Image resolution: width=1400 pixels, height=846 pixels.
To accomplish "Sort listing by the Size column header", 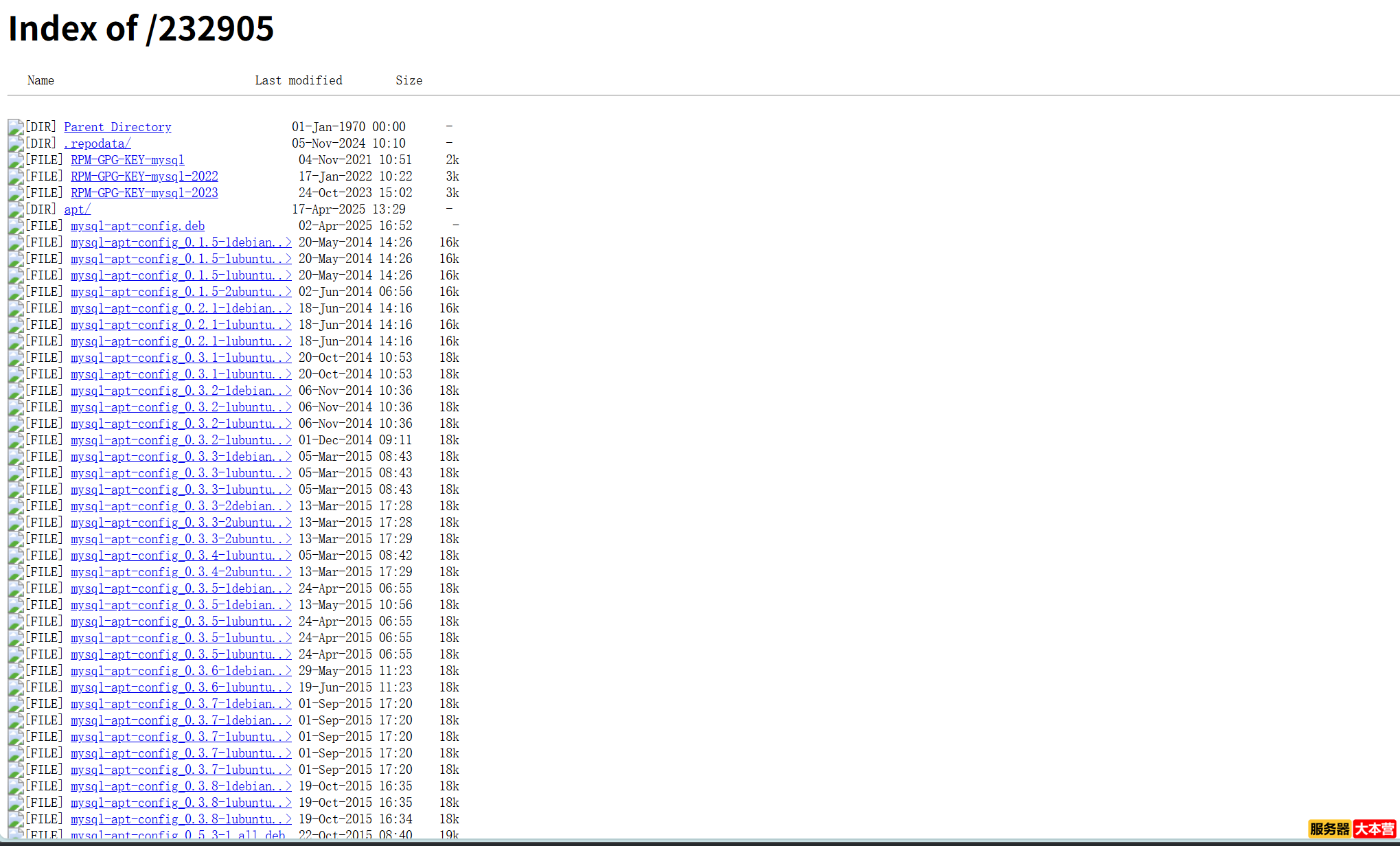I will point(409,80).
